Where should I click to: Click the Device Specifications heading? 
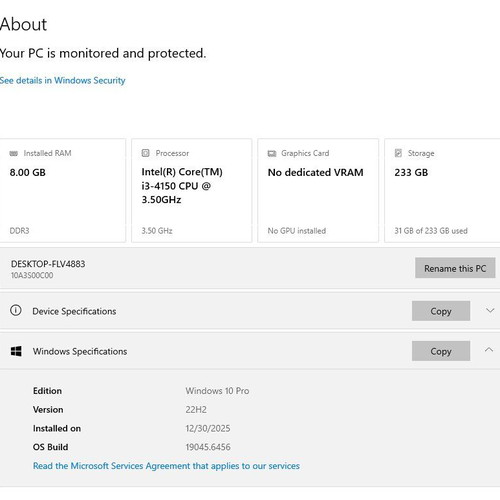click(74, 311)
